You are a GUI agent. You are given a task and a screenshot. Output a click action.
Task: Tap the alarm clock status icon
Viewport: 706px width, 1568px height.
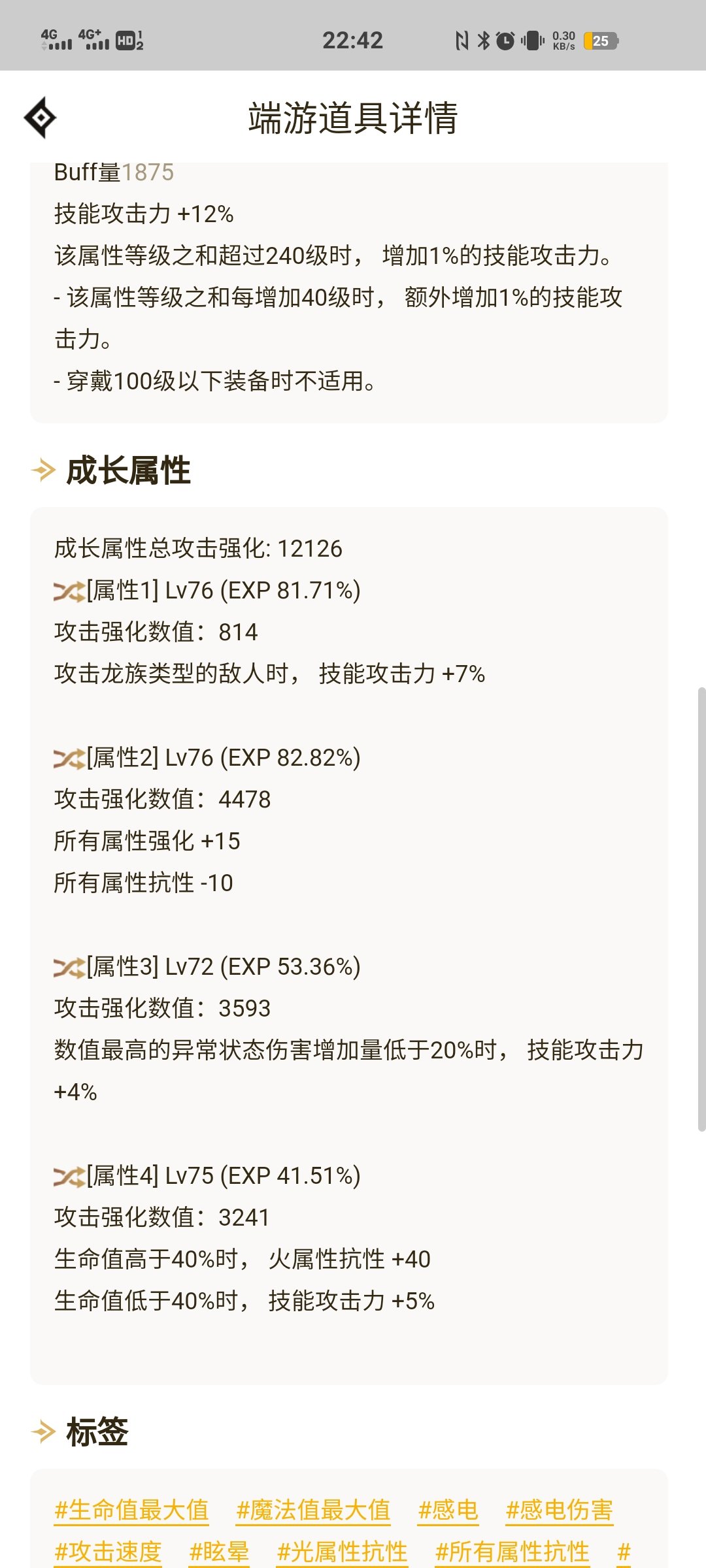coord(505,41)
